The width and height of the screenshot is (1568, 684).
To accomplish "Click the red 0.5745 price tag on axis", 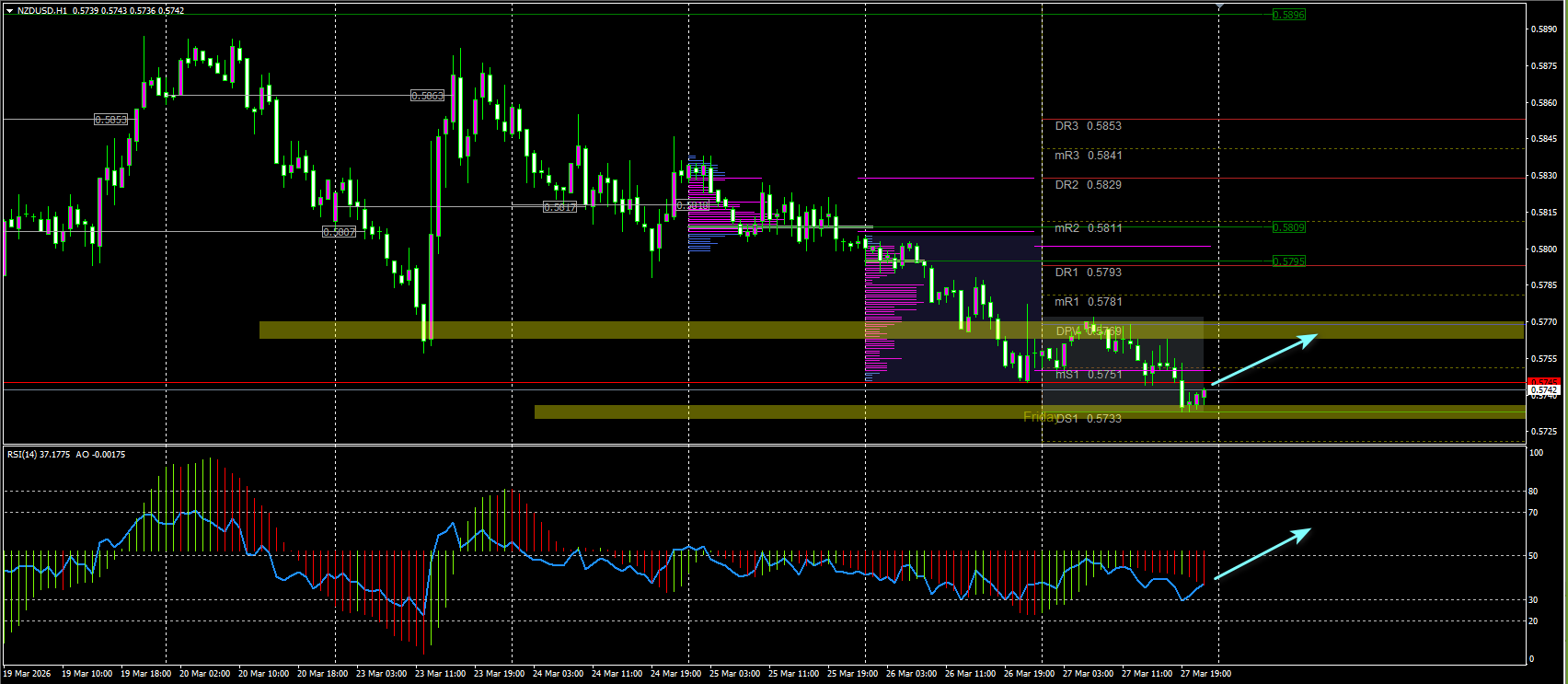I will pyautogui.click(x=1543, y=381).
